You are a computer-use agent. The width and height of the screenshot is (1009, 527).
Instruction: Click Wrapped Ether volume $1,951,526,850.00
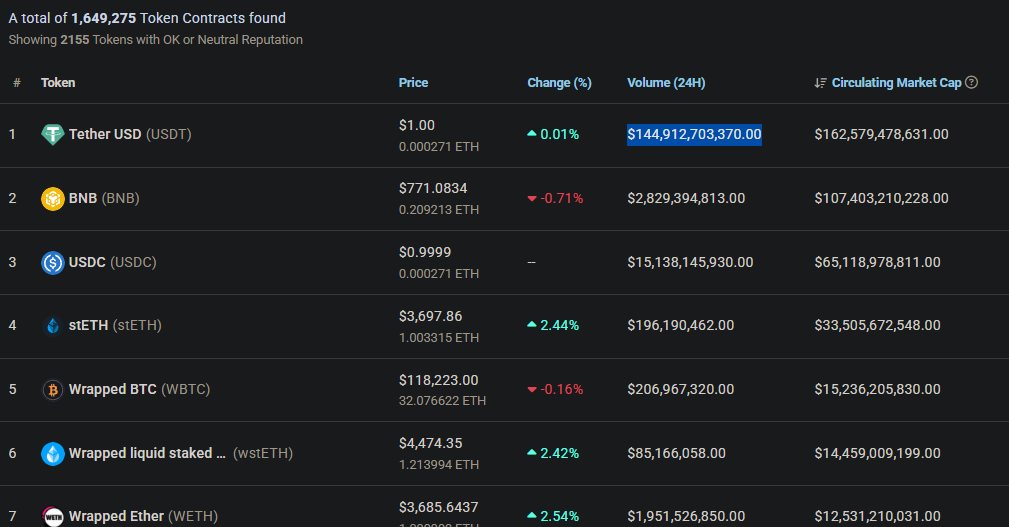click(x=686, y=516)
